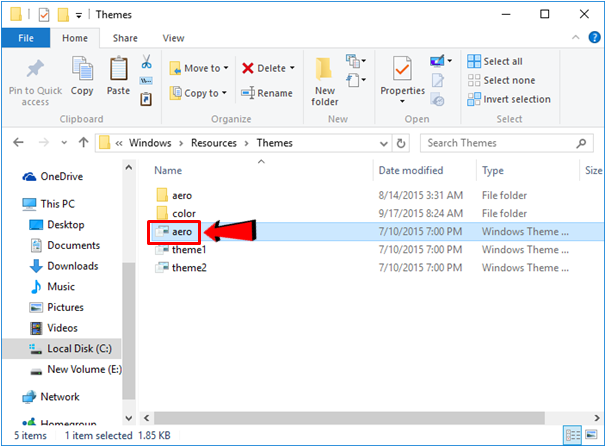
Task: Open the Open-with dropdown arrow
Action: tap(449, 61)
